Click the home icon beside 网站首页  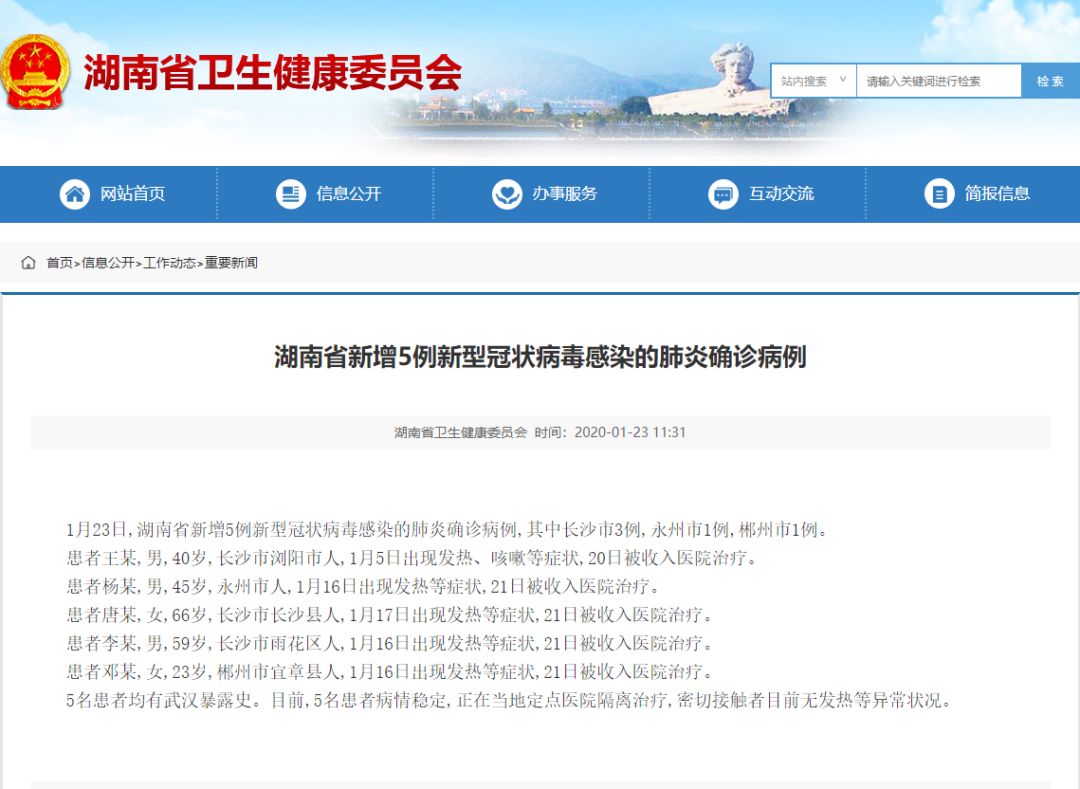click(74, 193)
